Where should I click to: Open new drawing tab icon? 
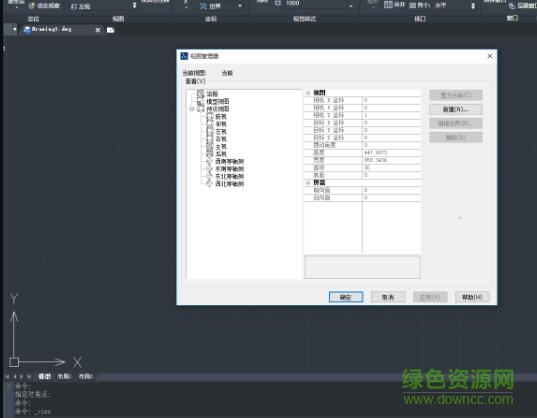(110, 30)
